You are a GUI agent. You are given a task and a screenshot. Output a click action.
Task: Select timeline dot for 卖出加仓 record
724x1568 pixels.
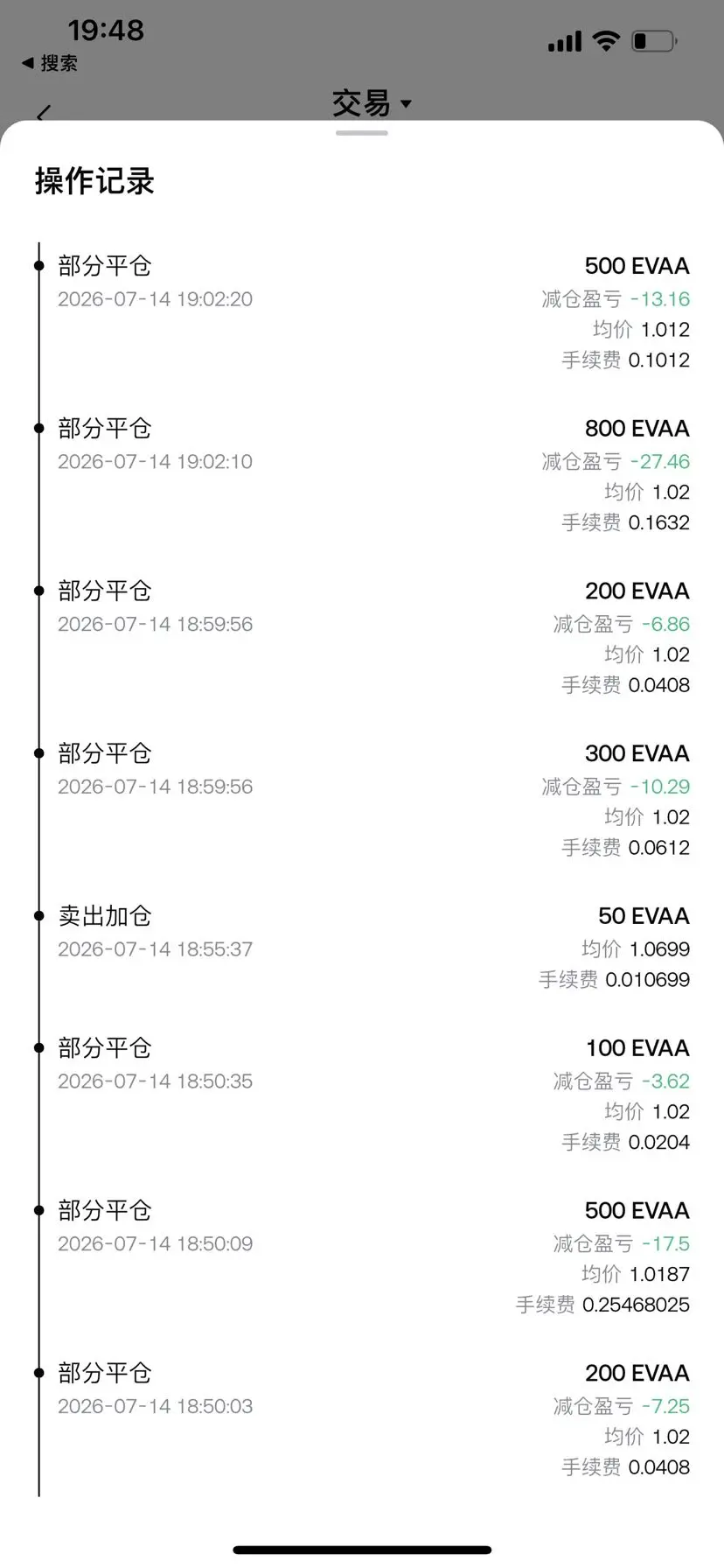pos(38,915)
